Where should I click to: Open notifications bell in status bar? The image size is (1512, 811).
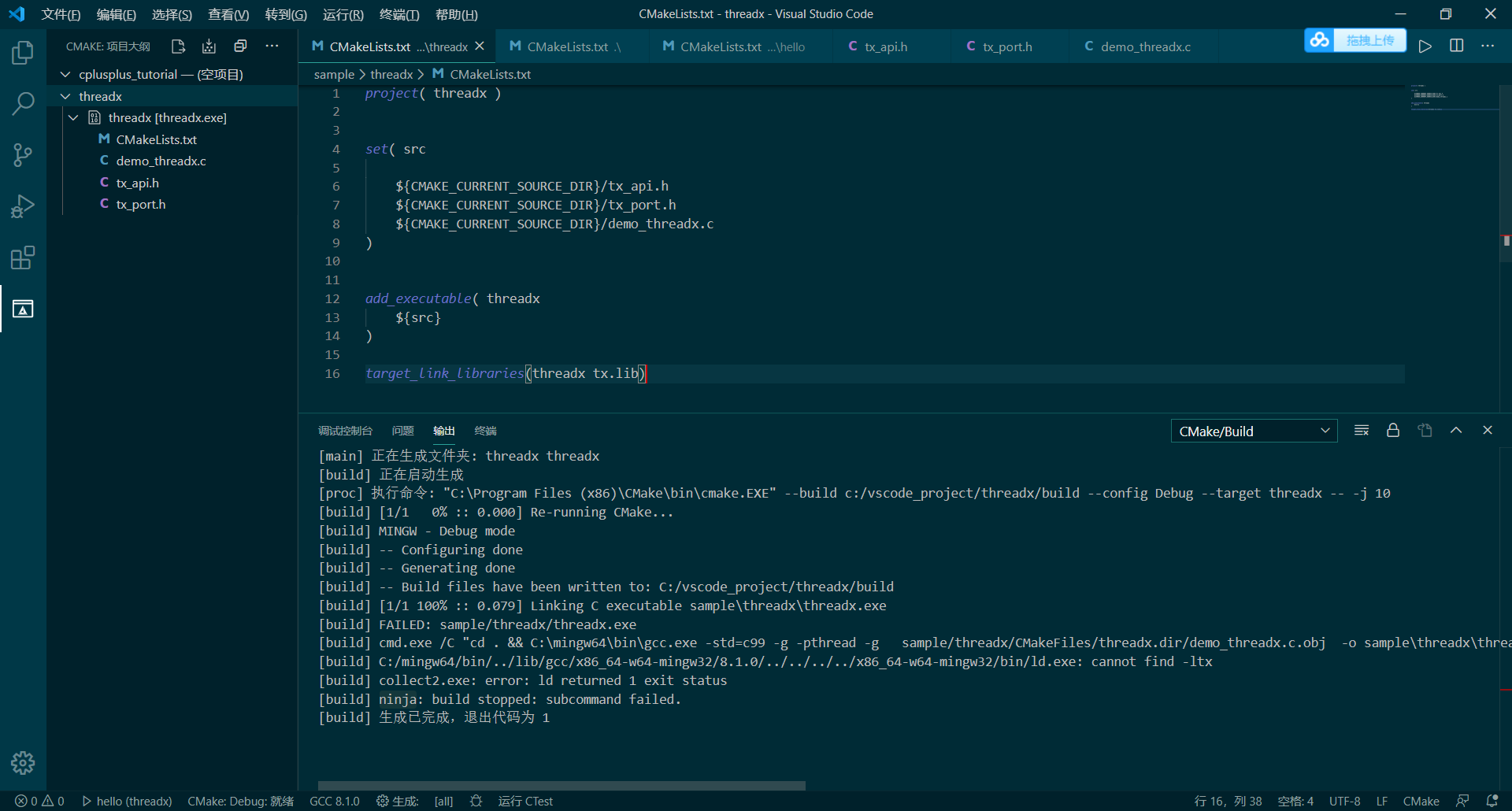coord(1492,801)
